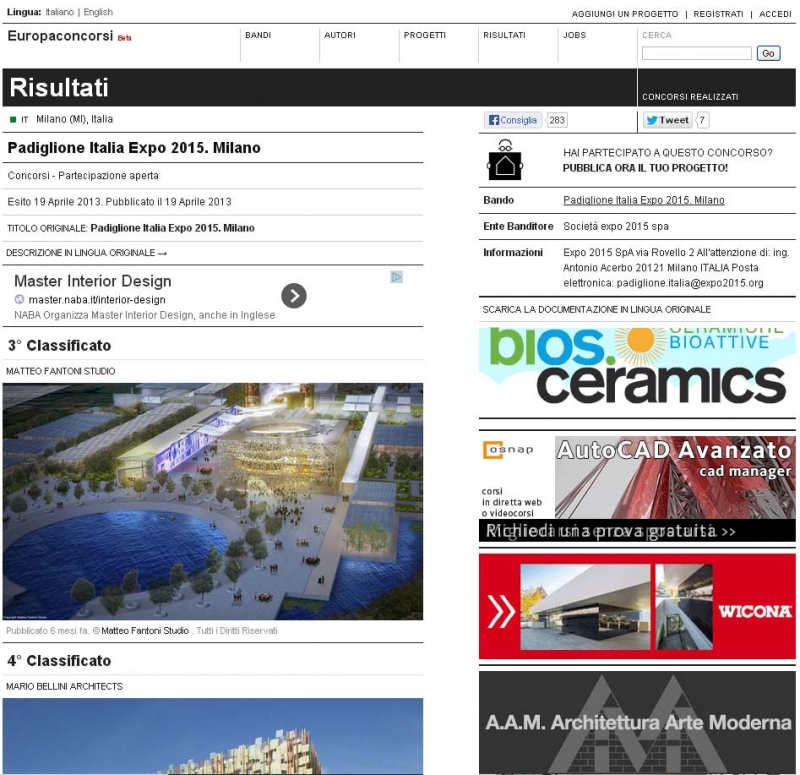This screenshot has height=775, width=800.
Task: Click the ad arrow circle icon
Action: point(293,295)
